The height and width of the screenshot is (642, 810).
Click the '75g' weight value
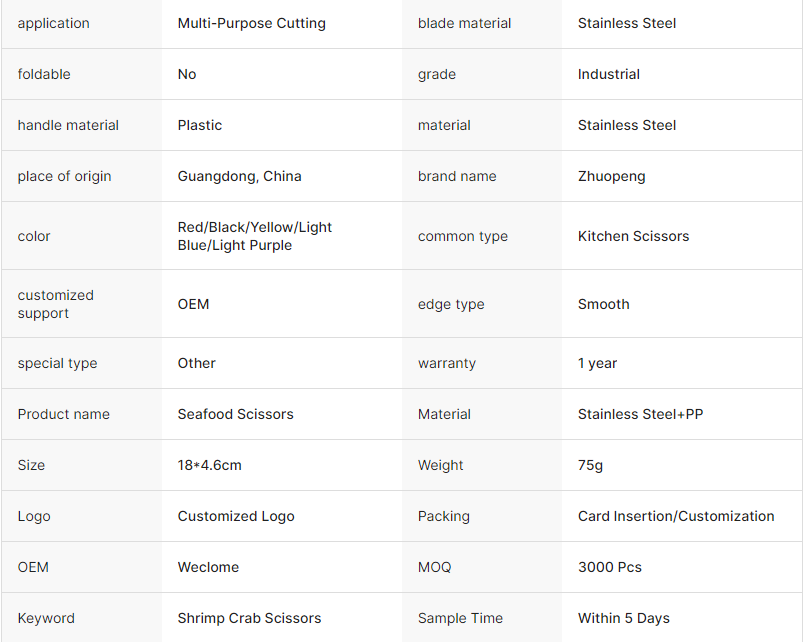[x=591, y=465]
